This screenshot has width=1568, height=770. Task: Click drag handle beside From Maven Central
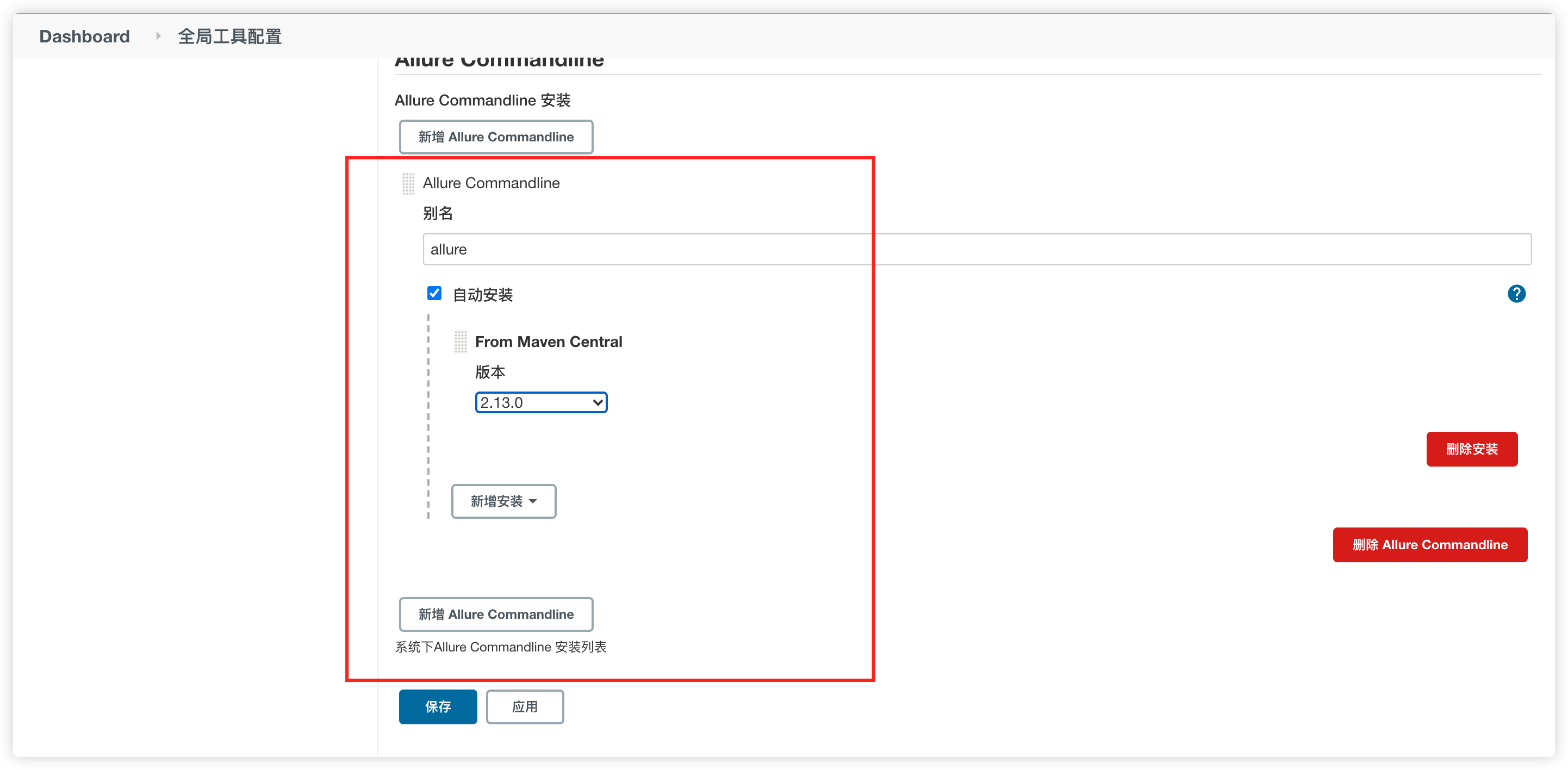[x=460, y=341]
